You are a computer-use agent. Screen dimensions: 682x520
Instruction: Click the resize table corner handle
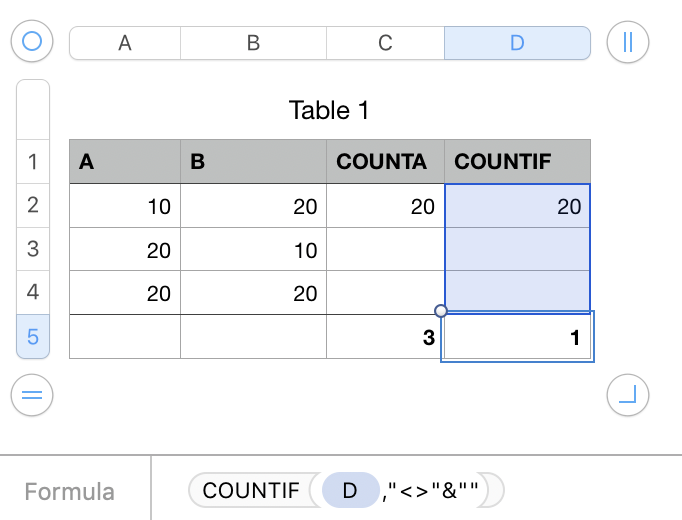[x=628, y=395]
